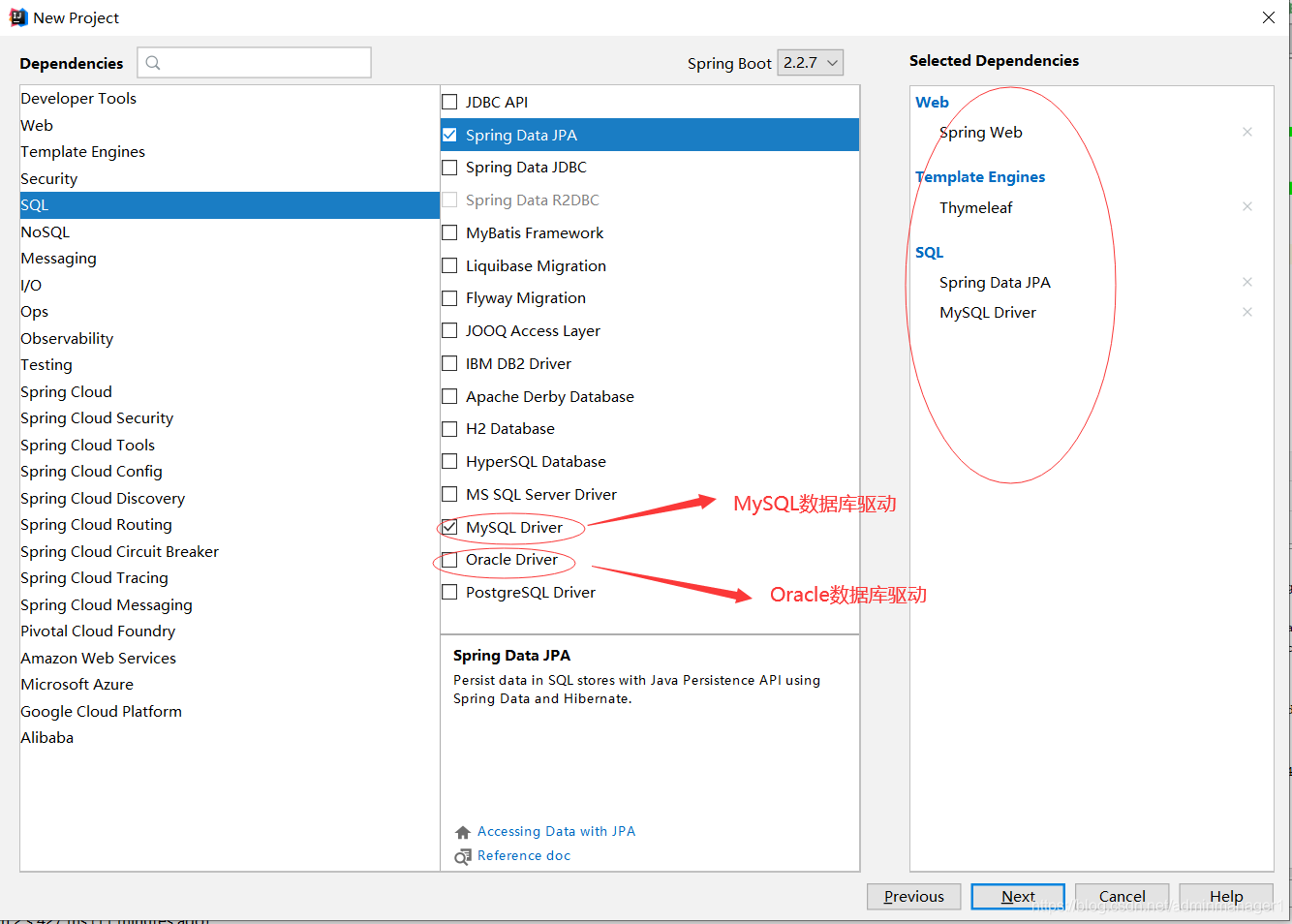
Task: Check the Apache Derby Database box
Action: pos(449,396)
